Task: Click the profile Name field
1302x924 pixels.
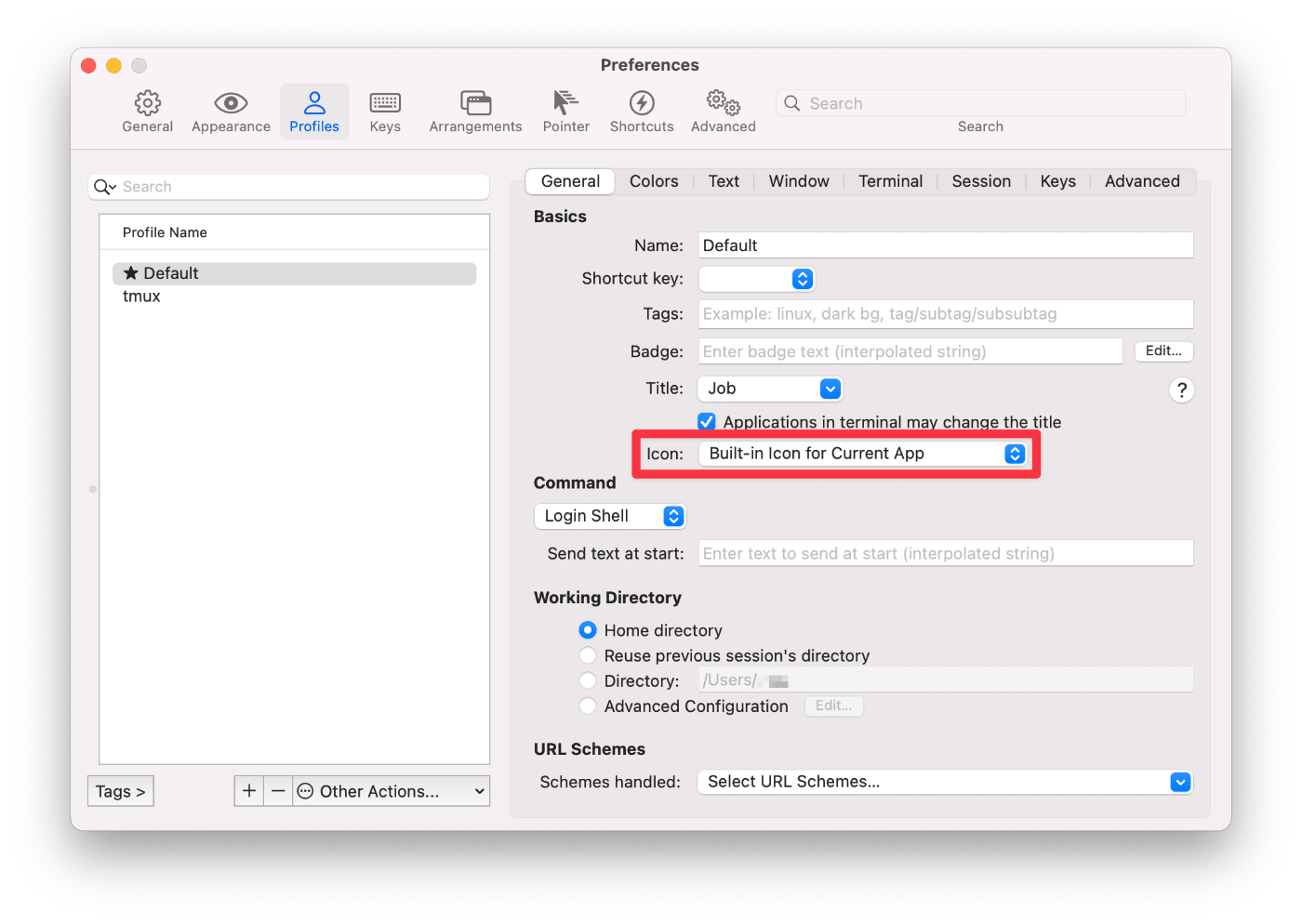Action: click(x=946, y=245)
